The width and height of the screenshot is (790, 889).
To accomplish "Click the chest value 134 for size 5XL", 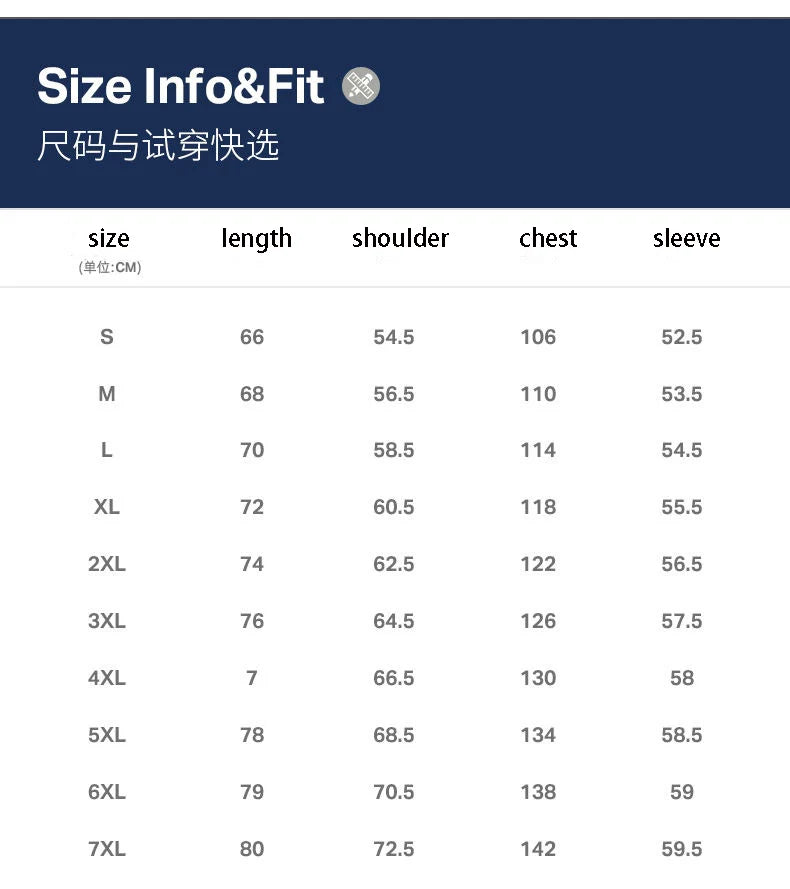I will click(x=538, y=735).
